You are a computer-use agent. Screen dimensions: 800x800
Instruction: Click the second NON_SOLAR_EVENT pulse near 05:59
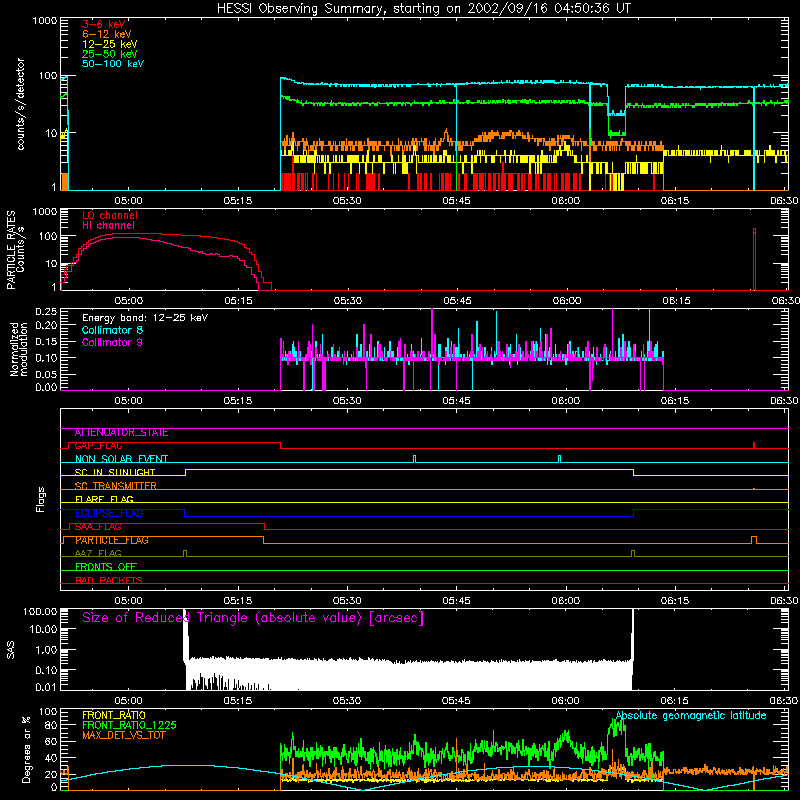point(560,459)
